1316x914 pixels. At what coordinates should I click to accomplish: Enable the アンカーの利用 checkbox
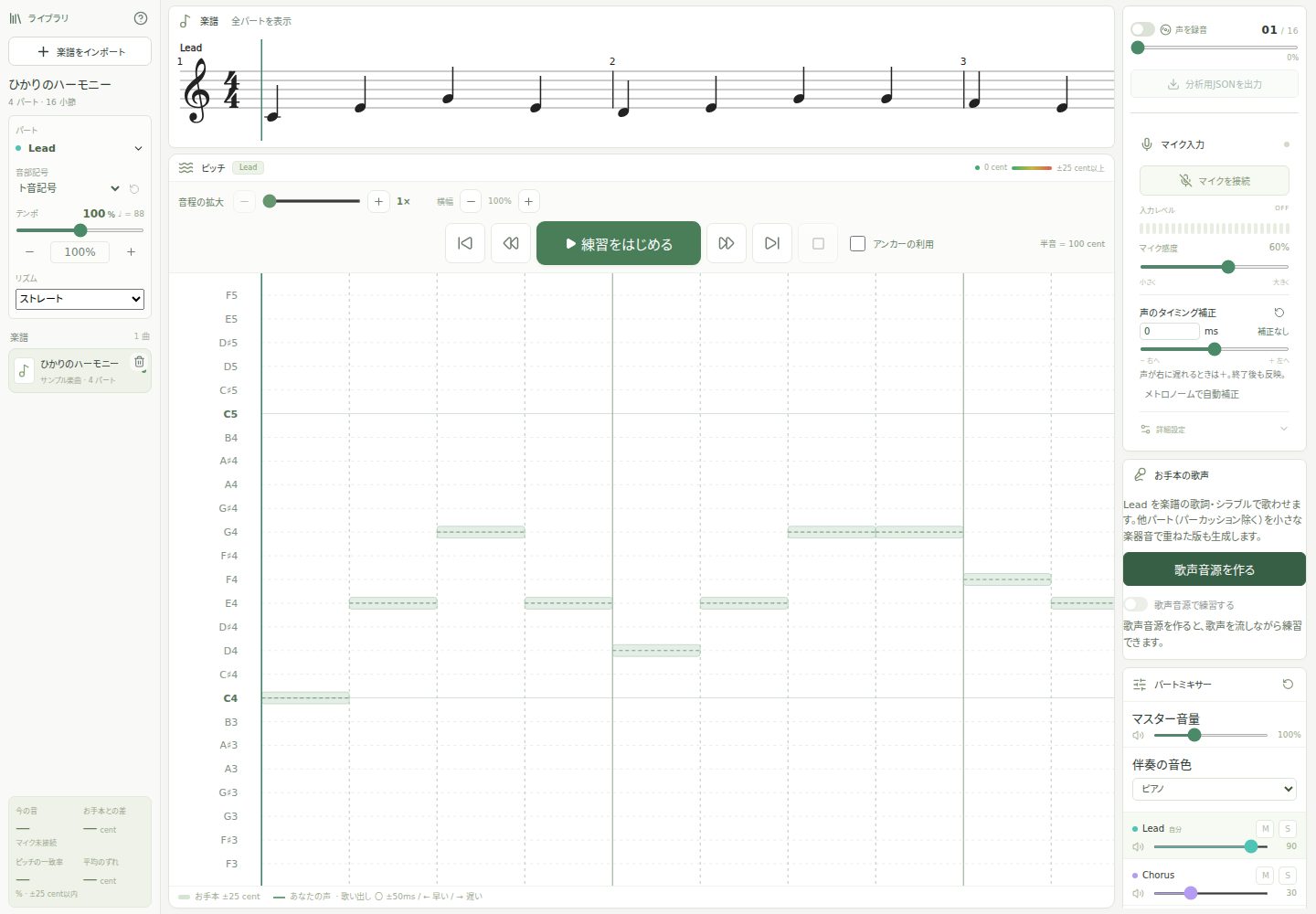[857, 243]
